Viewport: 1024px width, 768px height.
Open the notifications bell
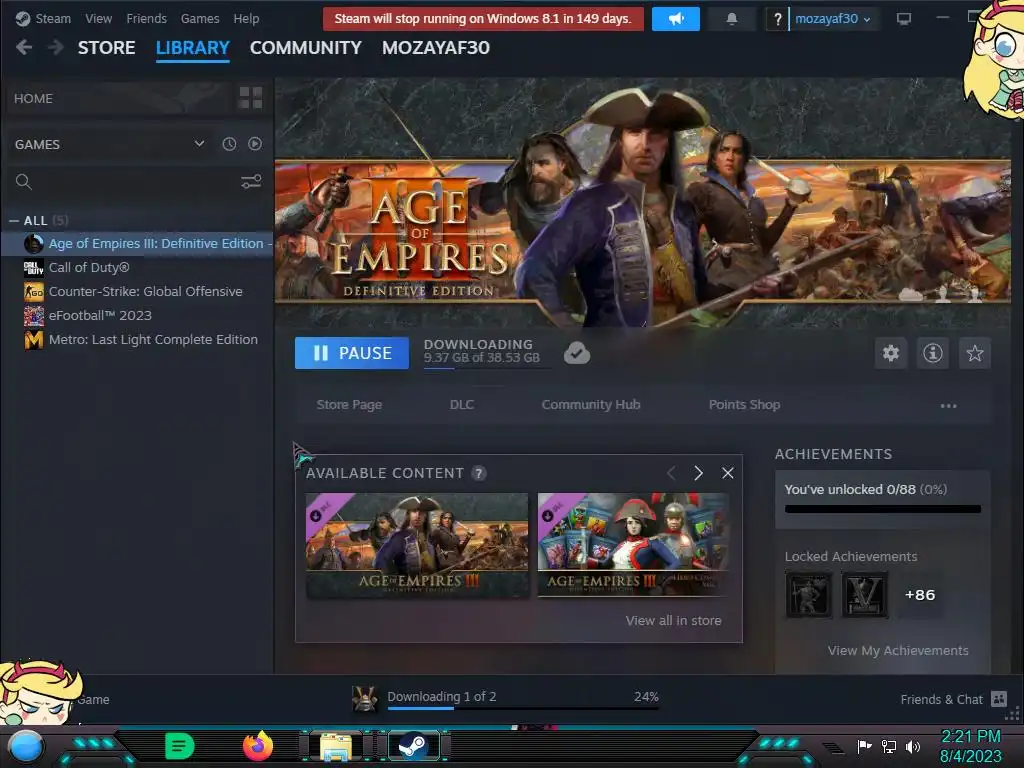(x=731, y=19)
